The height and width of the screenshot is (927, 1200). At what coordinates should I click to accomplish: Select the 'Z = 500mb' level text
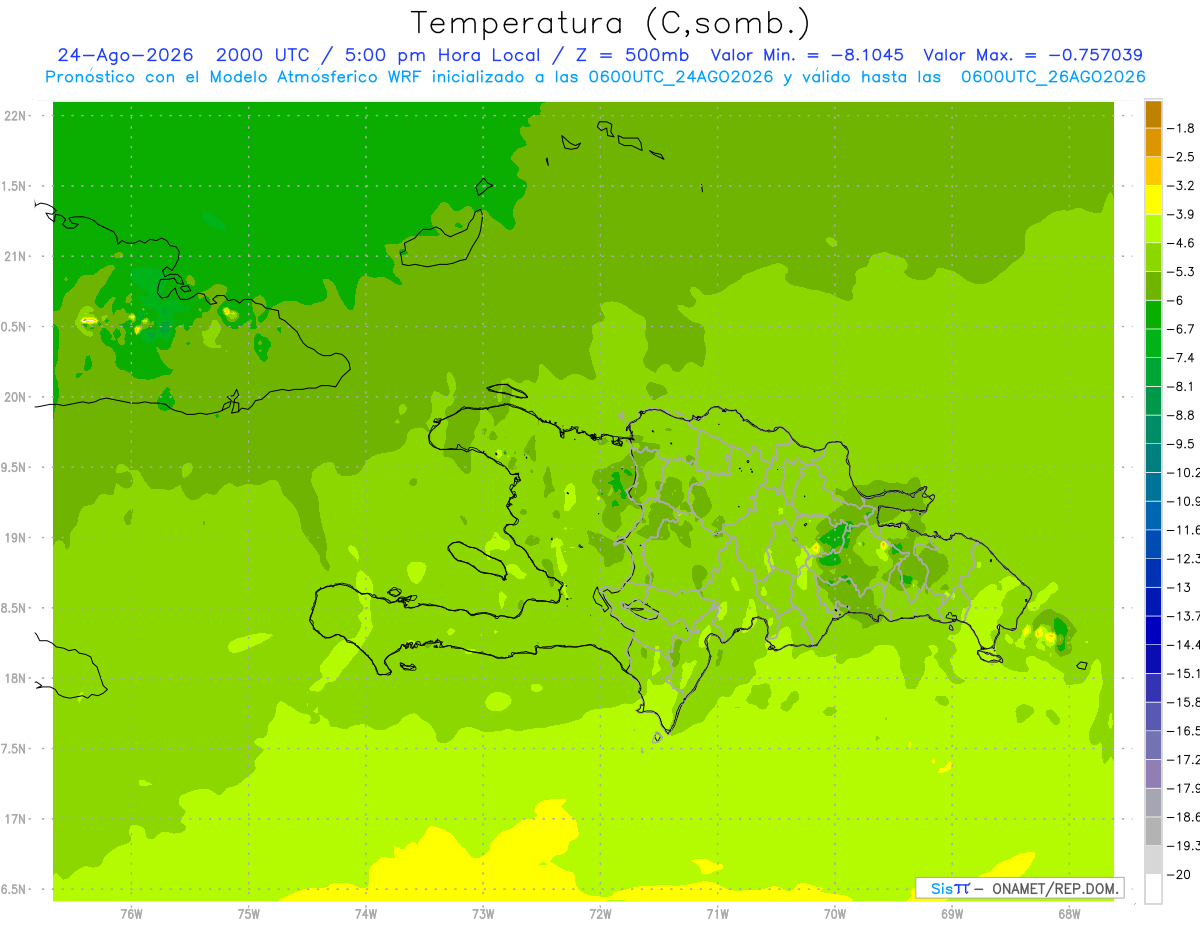pos(632,55)
